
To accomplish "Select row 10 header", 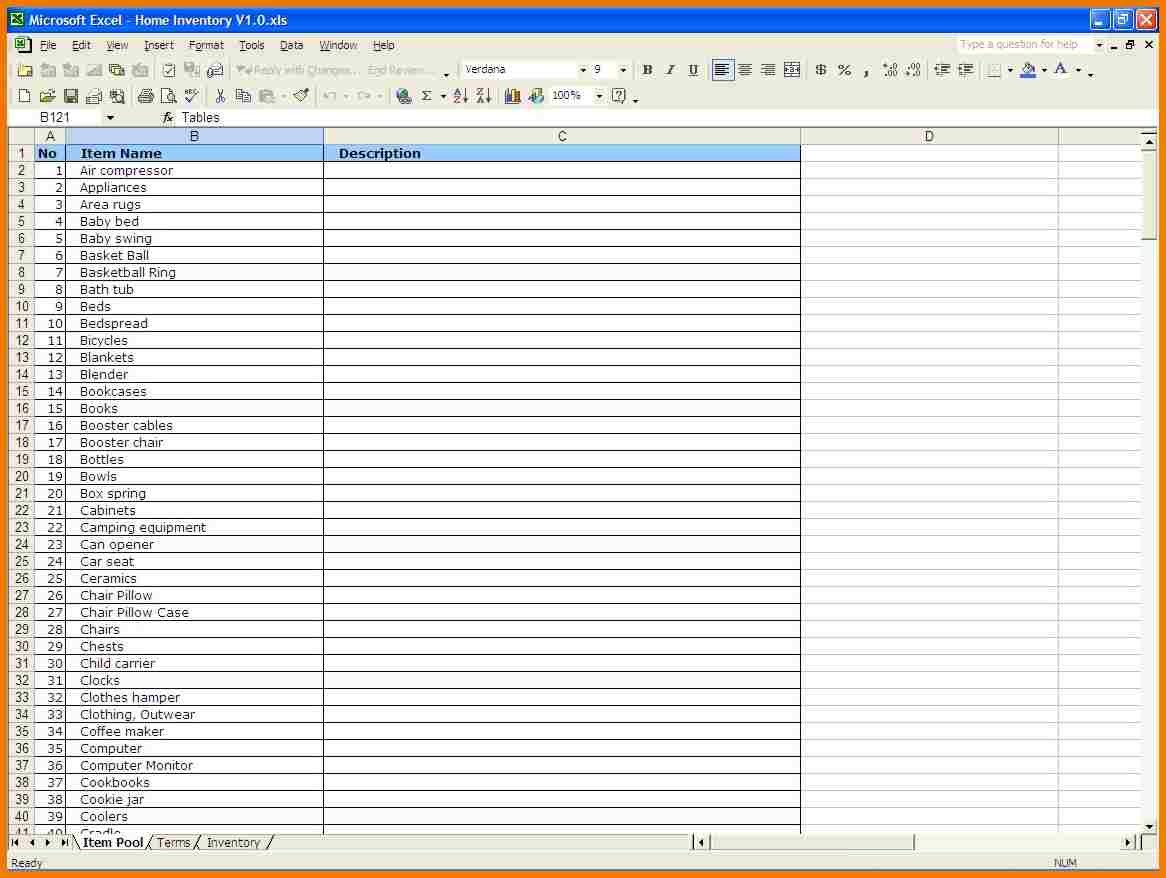I will [22, 306].
